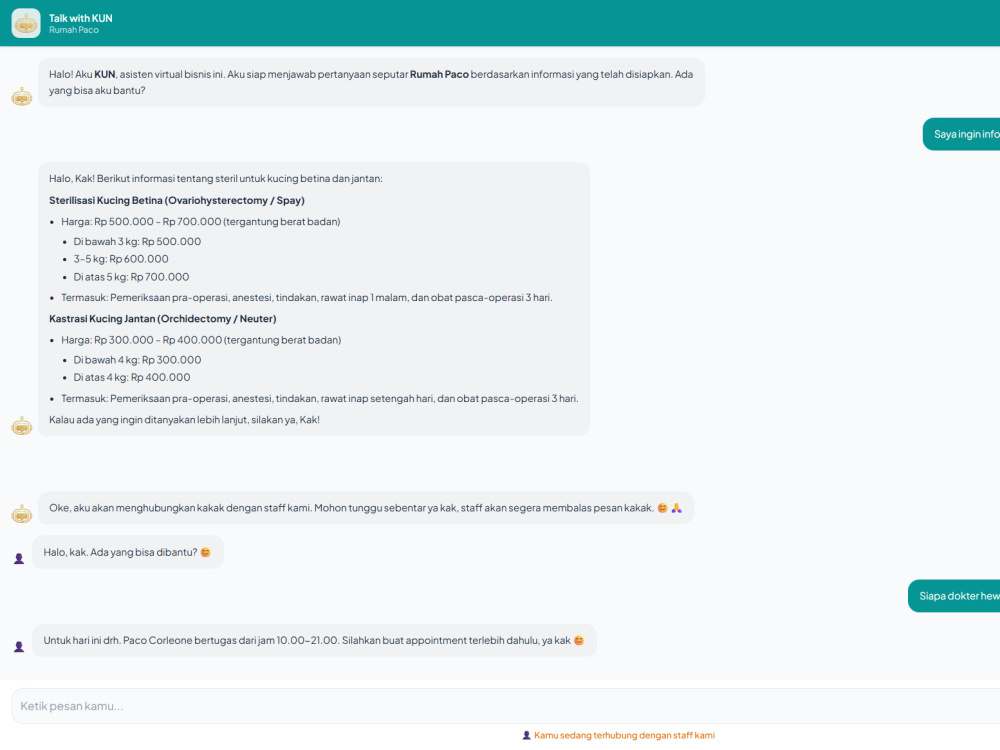Click the staff avatar beside the drh. Paco Corleone message
Viewport: 1000px width, 750px height.
tap(19, 647)
